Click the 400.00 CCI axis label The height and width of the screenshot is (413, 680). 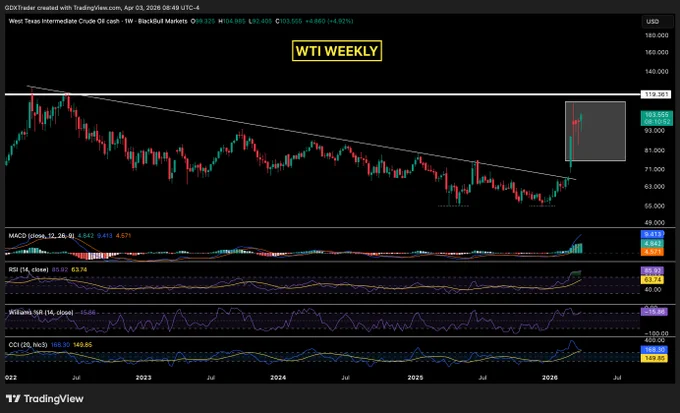coord(654,341)
